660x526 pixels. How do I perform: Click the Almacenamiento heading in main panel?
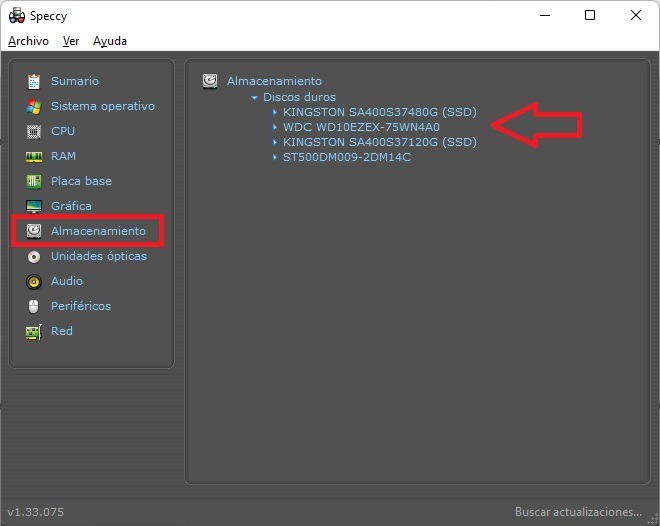274,81
